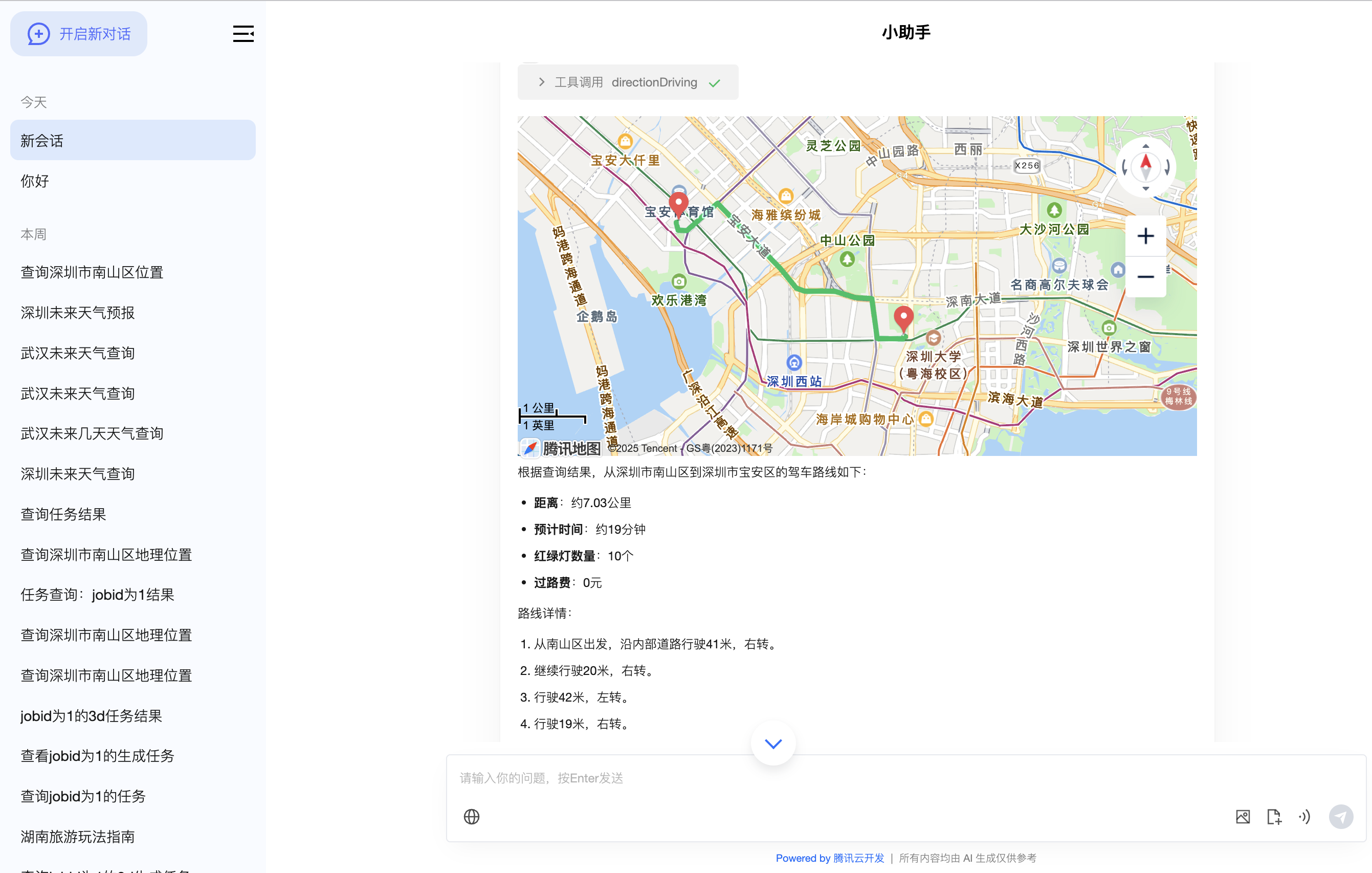Click route step 3 行驶42米，左转
This screenshot has height=873, width=1372.
pyautogui.click(x=582, y=697)
